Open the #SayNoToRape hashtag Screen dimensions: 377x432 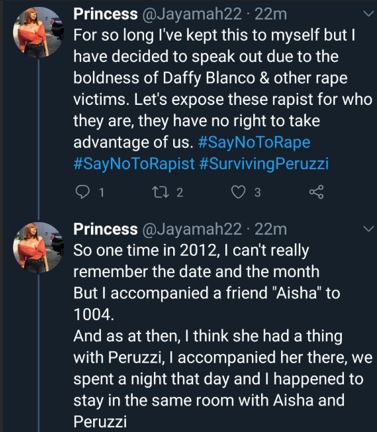pos(254,142)
